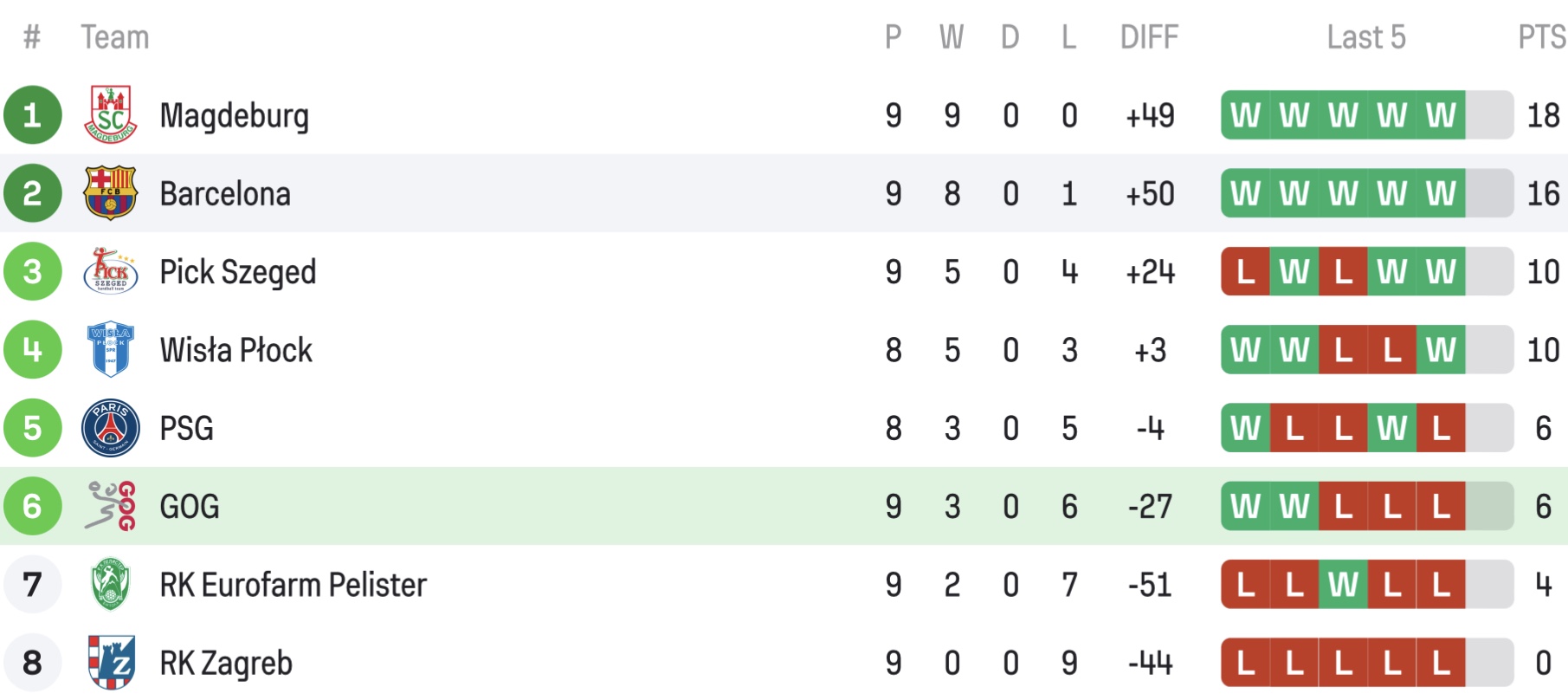Click the W wins column header
Screen dimensions: 1568x700
[952, 37]
